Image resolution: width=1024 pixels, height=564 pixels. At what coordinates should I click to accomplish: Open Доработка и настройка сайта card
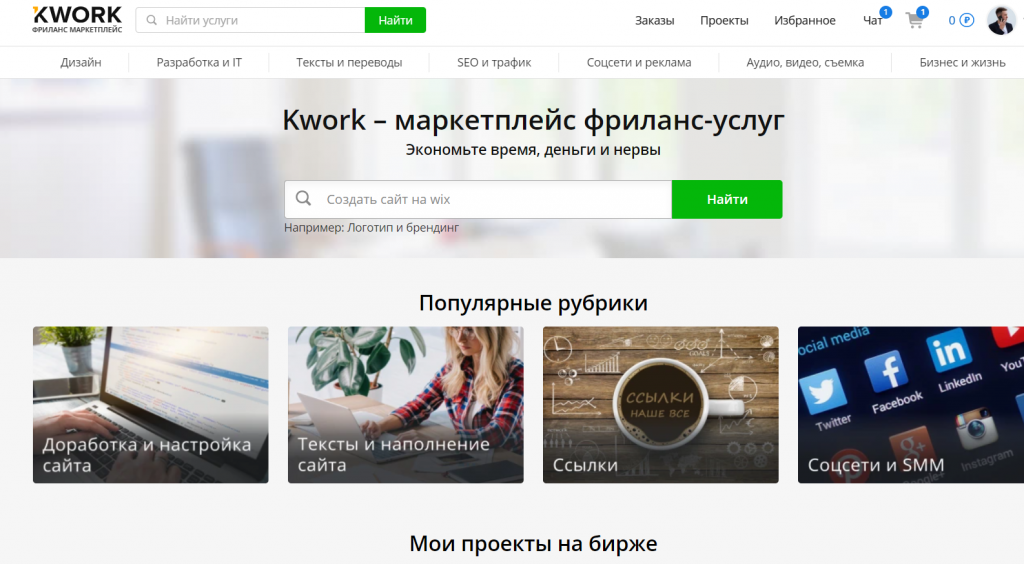click(x=150, y=405)
